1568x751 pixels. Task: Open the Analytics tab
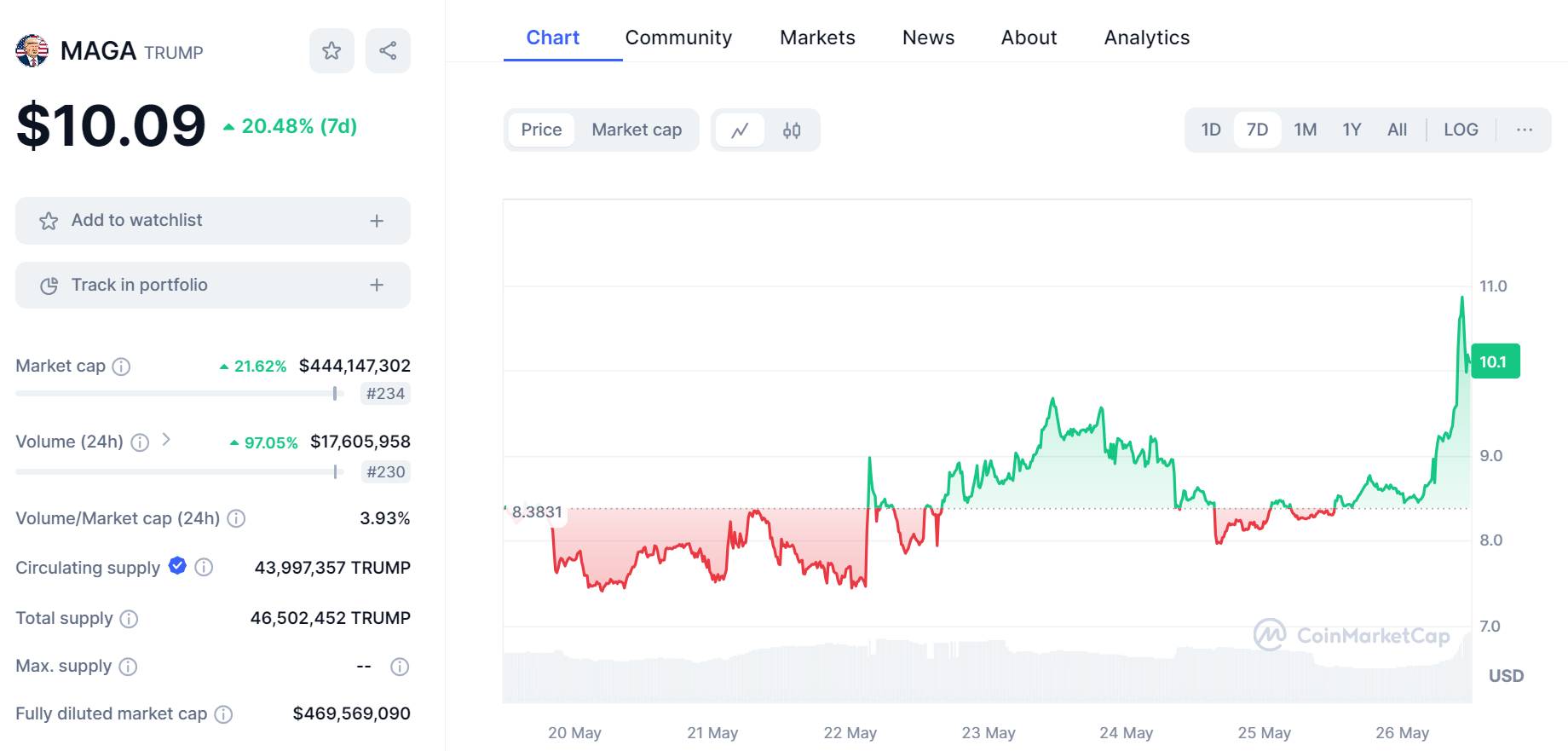[1146, 38]
